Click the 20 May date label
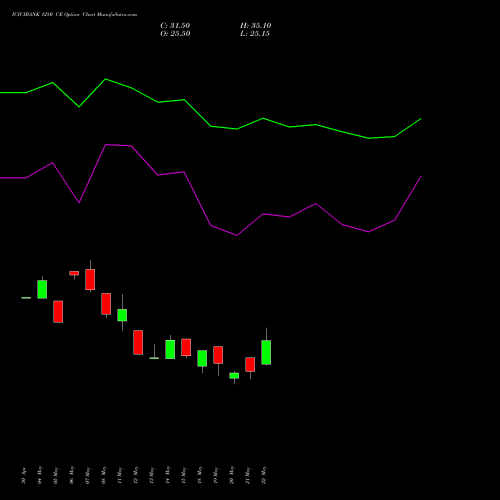This screenshot has height=500, width=500. pos(232,475)
